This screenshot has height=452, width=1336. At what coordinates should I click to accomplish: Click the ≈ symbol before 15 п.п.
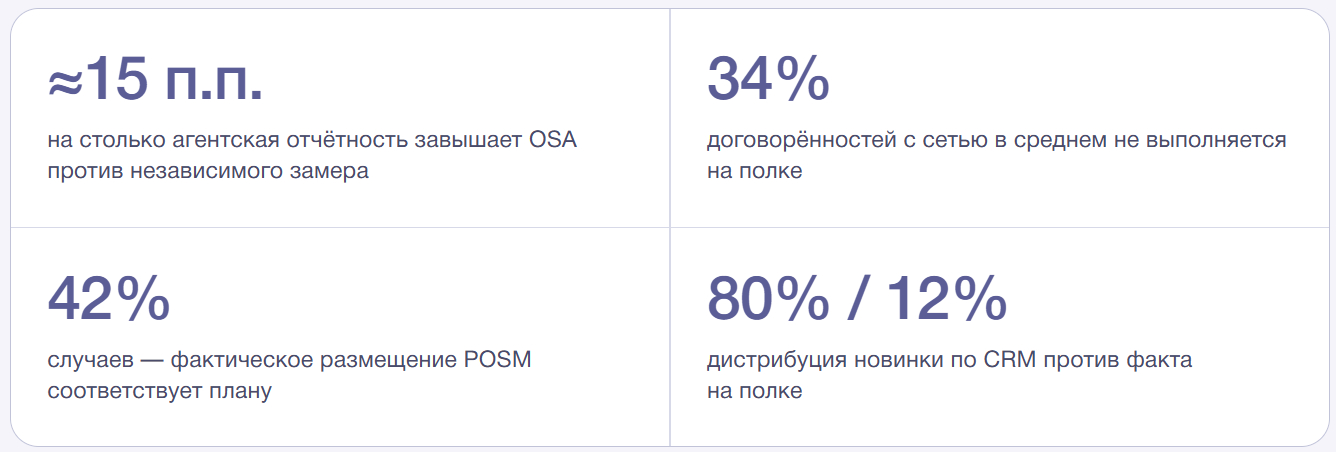point(64,84)
